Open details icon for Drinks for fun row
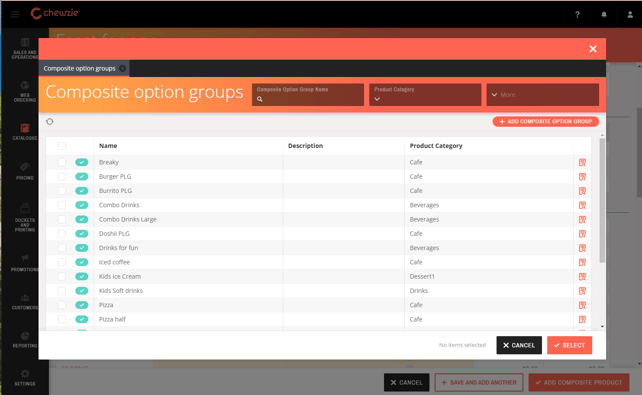This screenshot has height=395, width=642. click(x=582, y=248)
